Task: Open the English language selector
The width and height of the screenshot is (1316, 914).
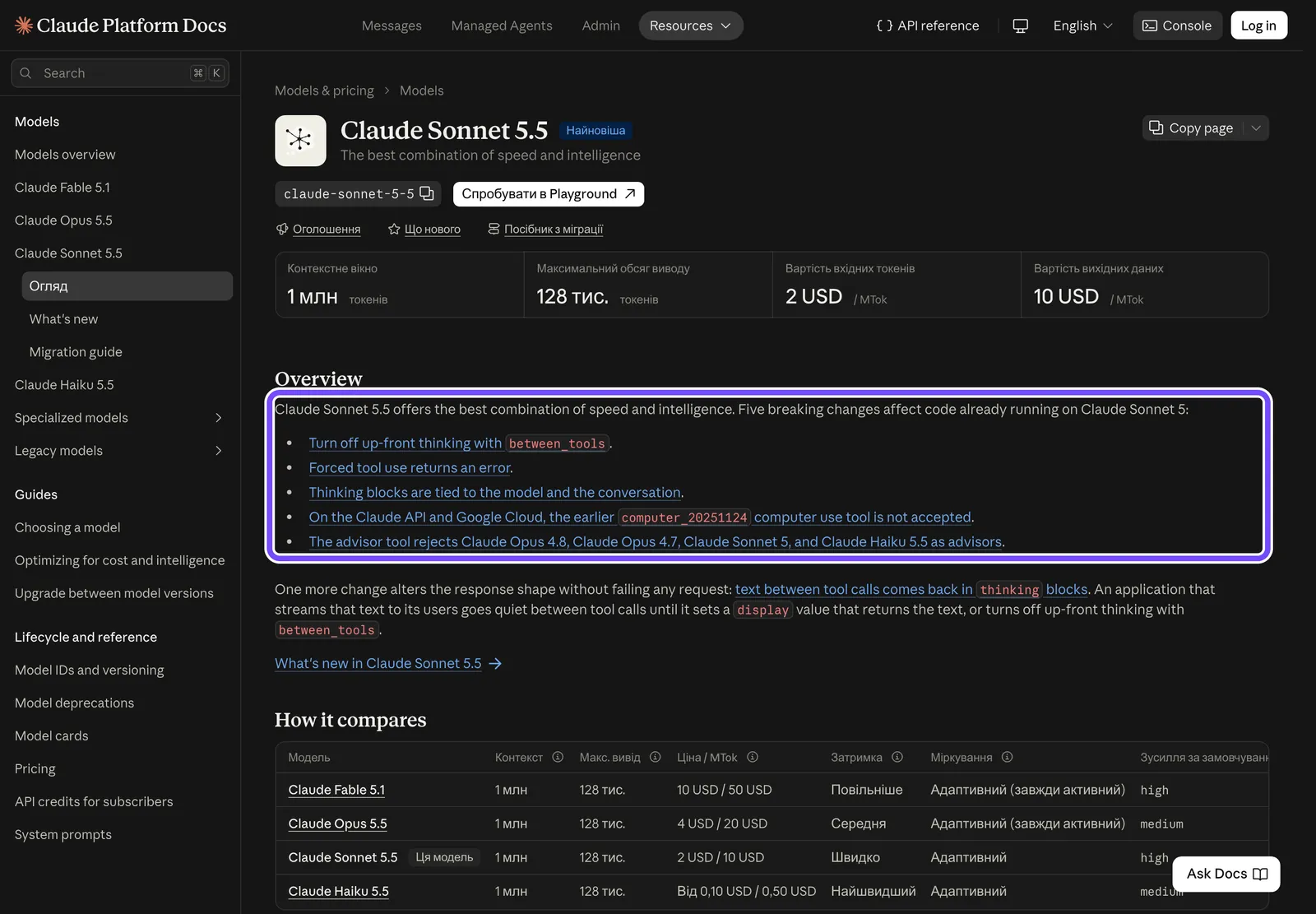Action: 1082,26
